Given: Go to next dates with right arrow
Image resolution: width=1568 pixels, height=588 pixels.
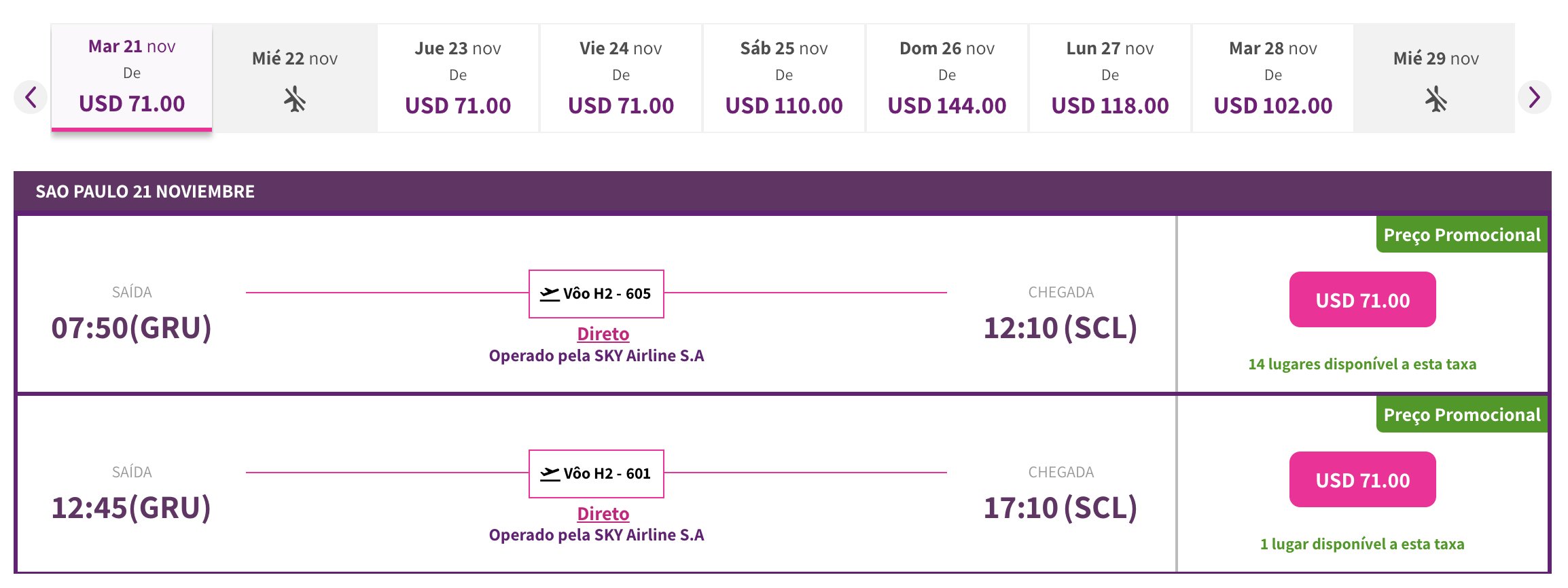Looking at the screenshot, I should pyautogui.click(x=1535, y=97).
